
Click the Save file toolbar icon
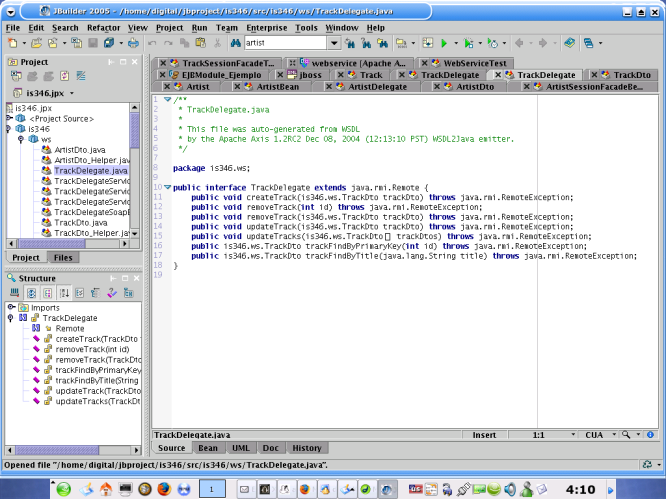(92, 43)
